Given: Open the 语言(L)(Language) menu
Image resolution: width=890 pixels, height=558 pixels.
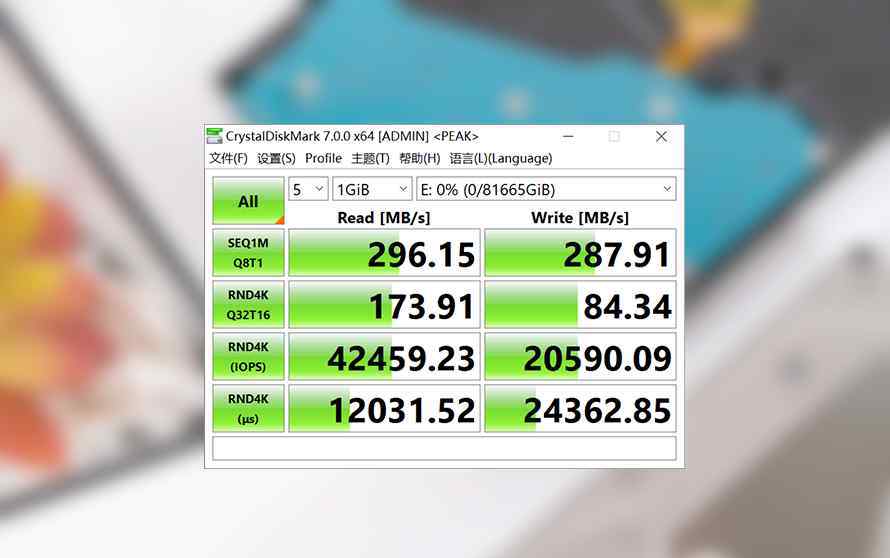Looking at the screenshot, I should [x=501, y=158].
